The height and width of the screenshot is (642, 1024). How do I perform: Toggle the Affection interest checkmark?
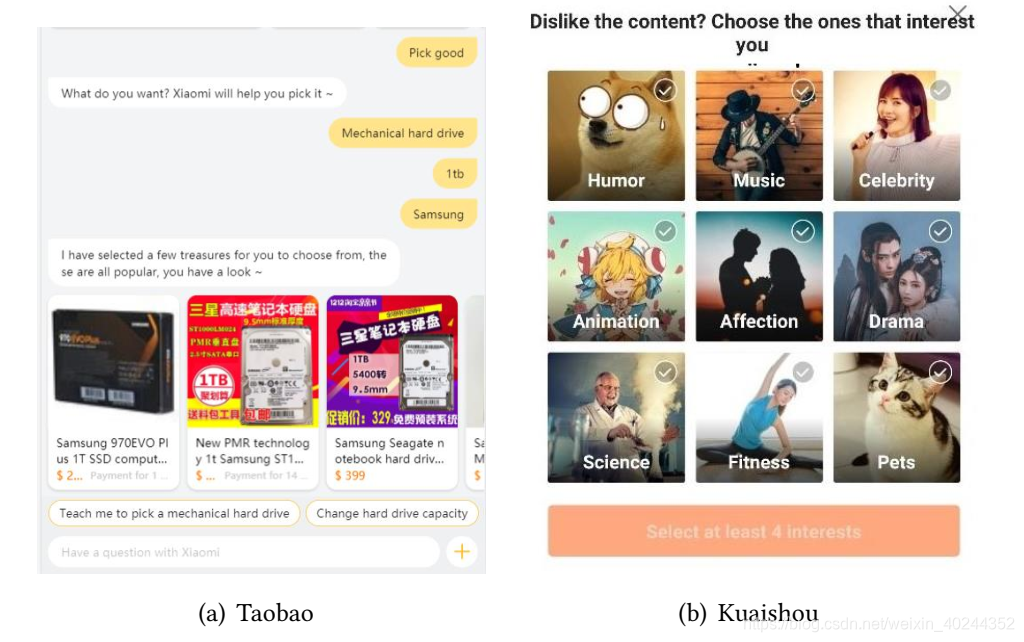tap(803, 231)
